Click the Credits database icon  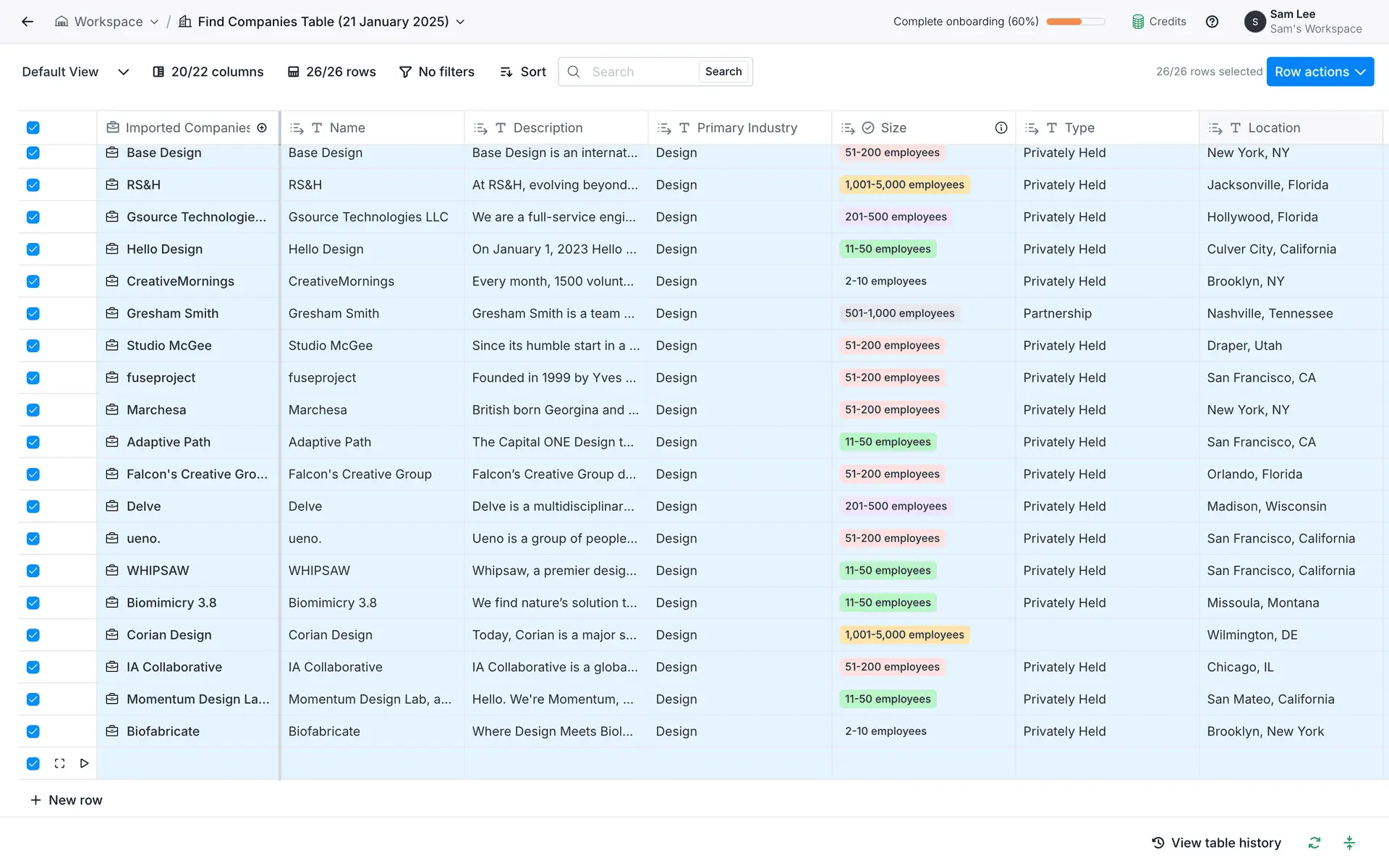[1138, 22]
